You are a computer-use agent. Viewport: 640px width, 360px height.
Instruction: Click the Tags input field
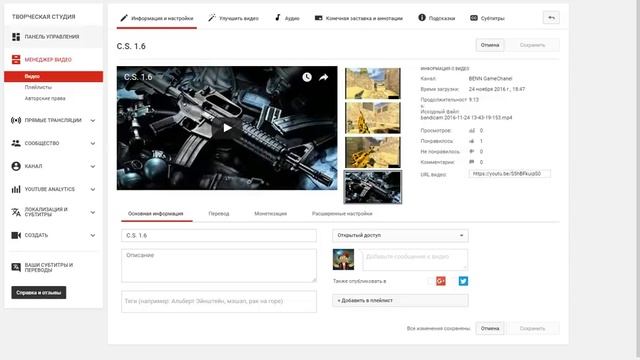219,302
